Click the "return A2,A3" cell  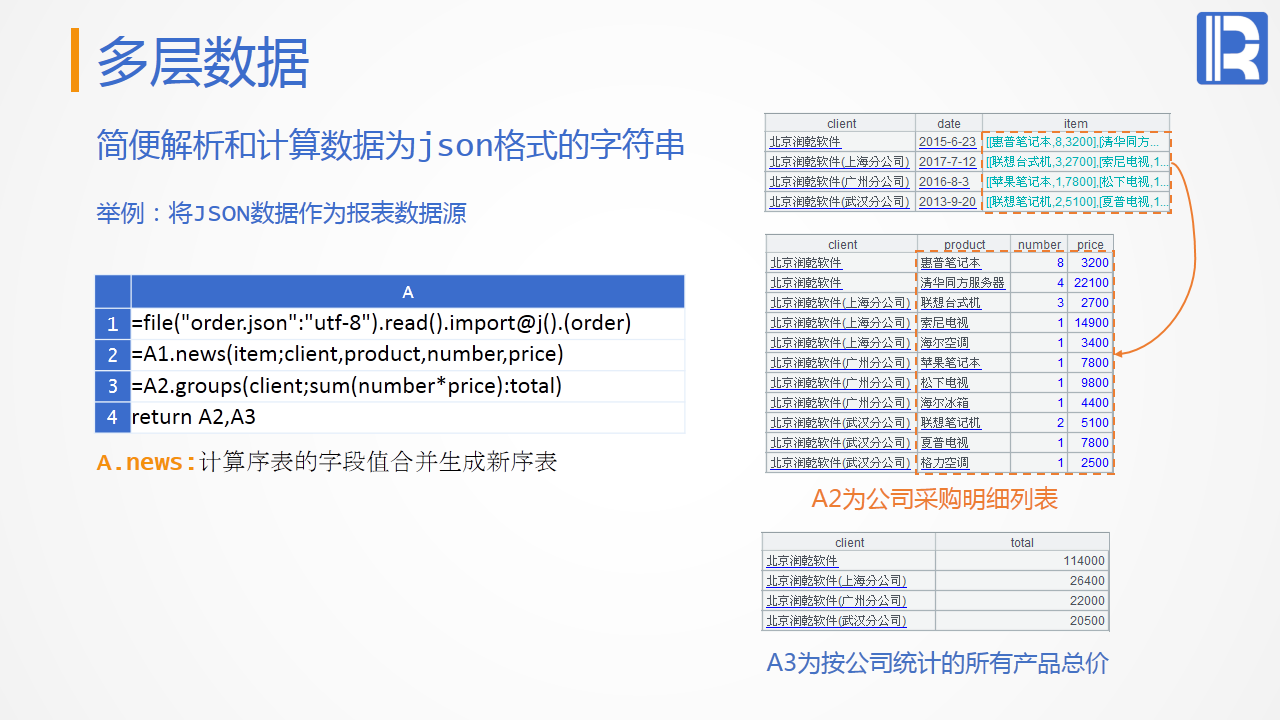pos(408,417)
